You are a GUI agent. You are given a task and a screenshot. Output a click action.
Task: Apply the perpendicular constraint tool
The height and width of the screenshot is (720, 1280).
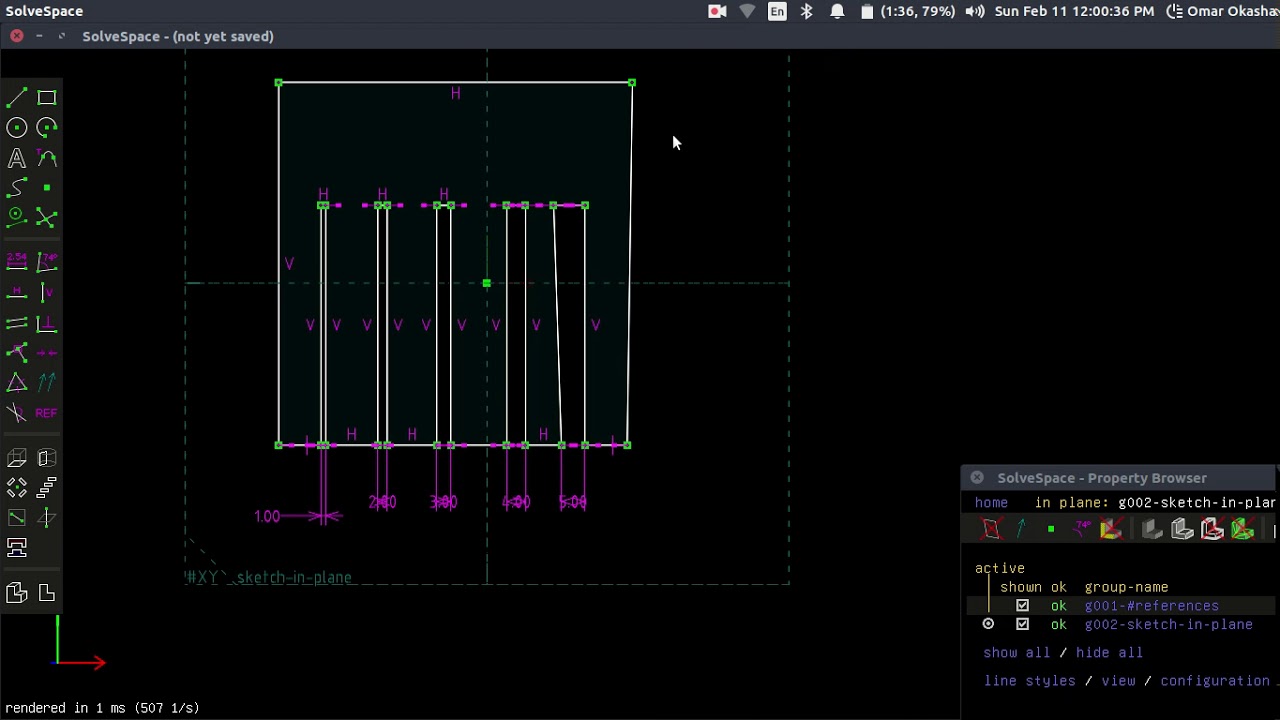coord(47,323)
